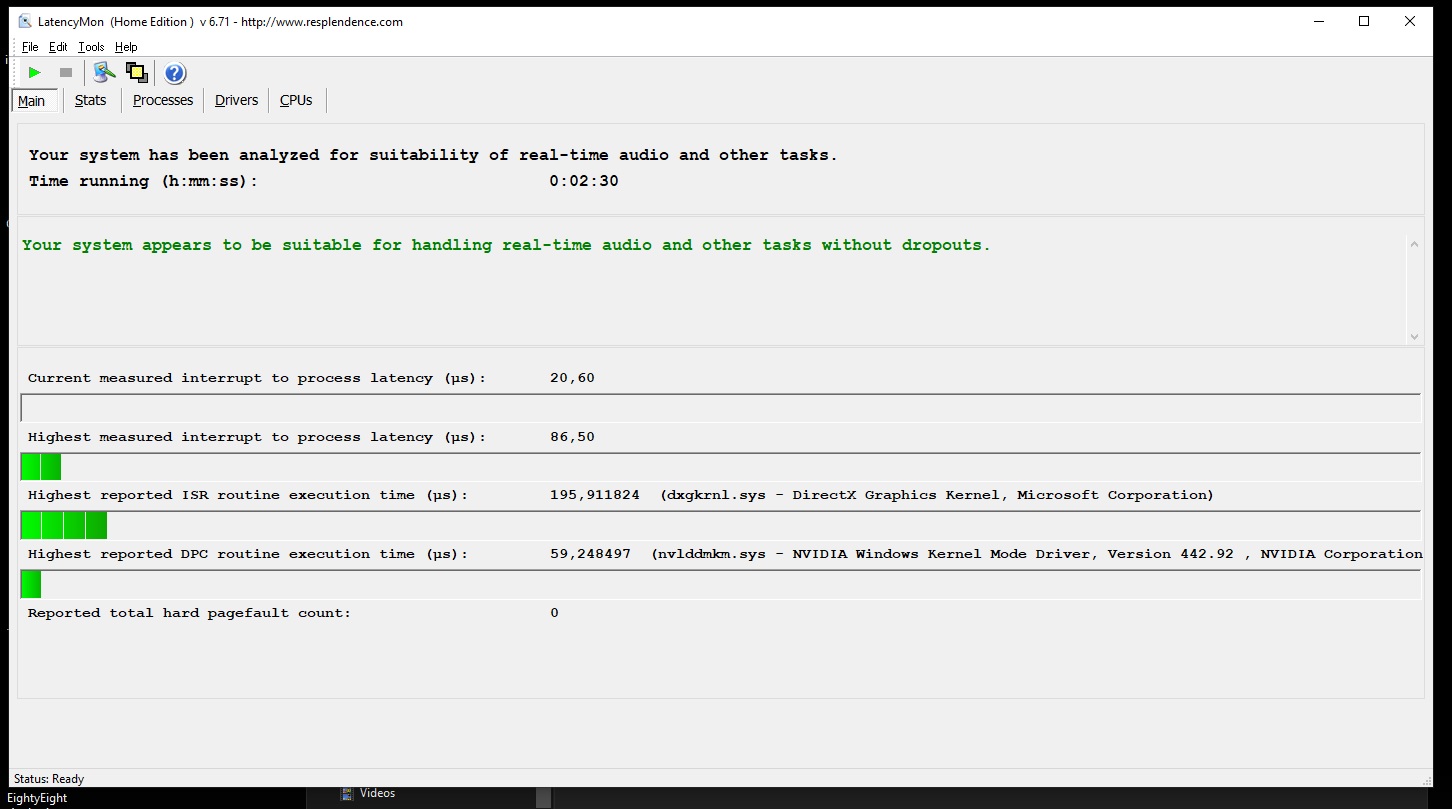Click the yellow overlapping windows toolbar icon
The width and height of the screenshot is (1452, 809).
[x=137, y=72]
